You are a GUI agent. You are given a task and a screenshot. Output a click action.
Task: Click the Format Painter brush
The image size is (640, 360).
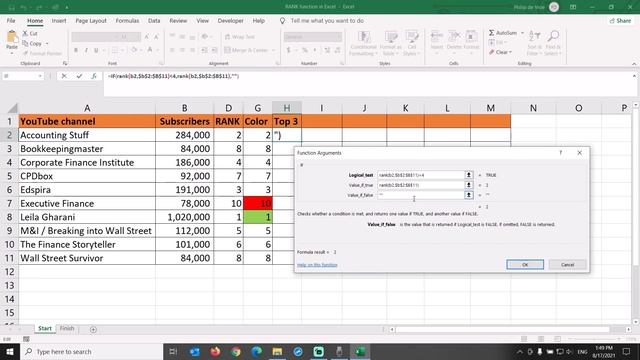(25, 53)
